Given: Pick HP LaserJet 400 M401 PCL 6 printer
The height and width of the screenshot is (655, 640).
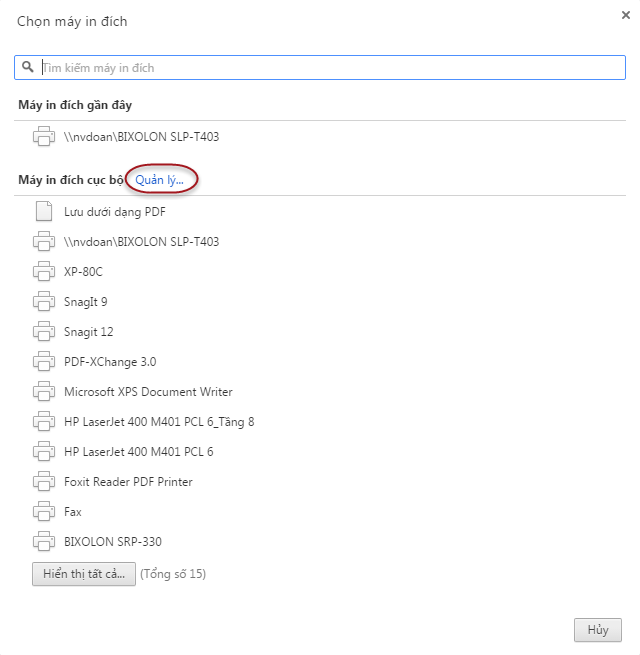Looking at the screenshot, I should click(x=138, y=452).
